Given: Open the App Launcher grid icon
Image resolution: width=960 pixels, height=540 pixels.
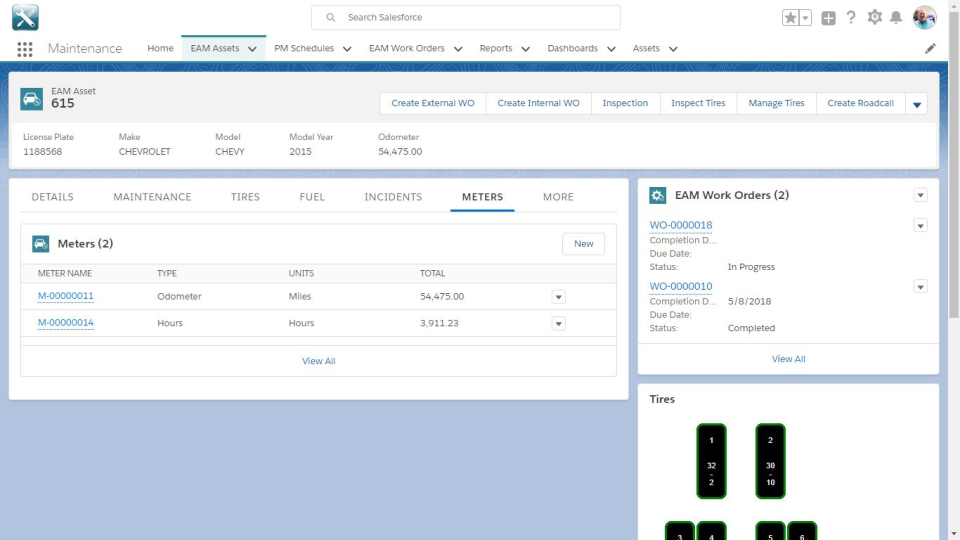Looking at the screenshot, I should [24, 49].
